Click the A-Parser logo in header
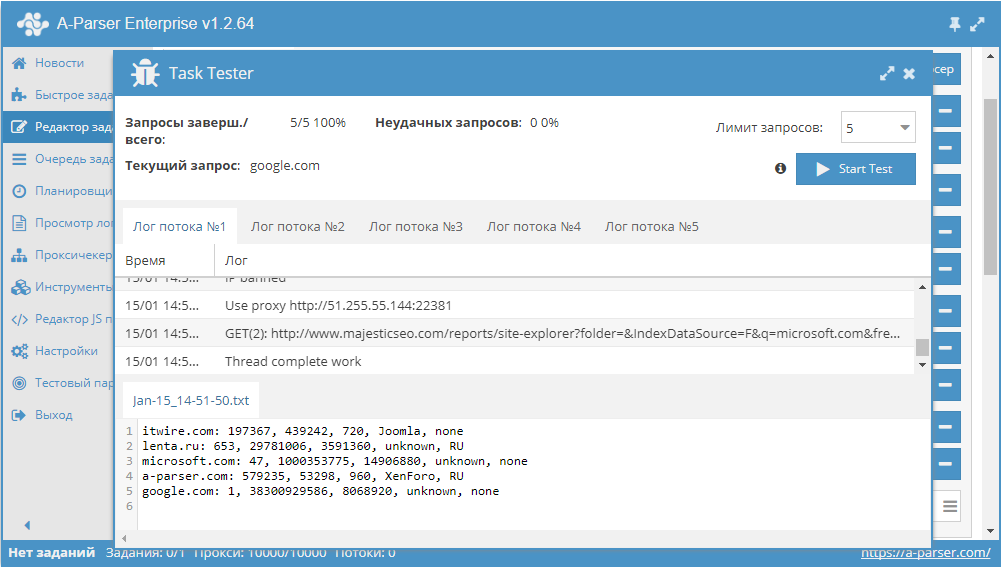Screen dimensions: 1001x567 pyautogui.click(x=33, y=24)
